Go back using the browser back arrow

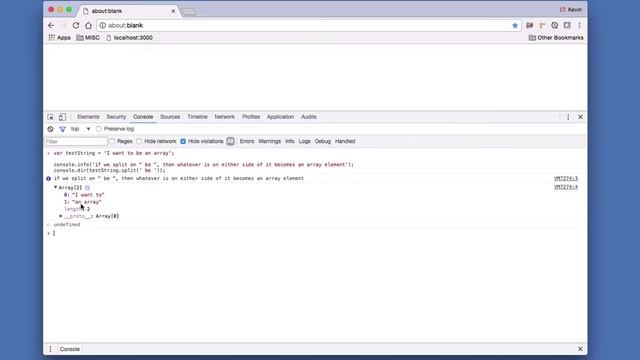pyautogui.click(x=51, y=25)
